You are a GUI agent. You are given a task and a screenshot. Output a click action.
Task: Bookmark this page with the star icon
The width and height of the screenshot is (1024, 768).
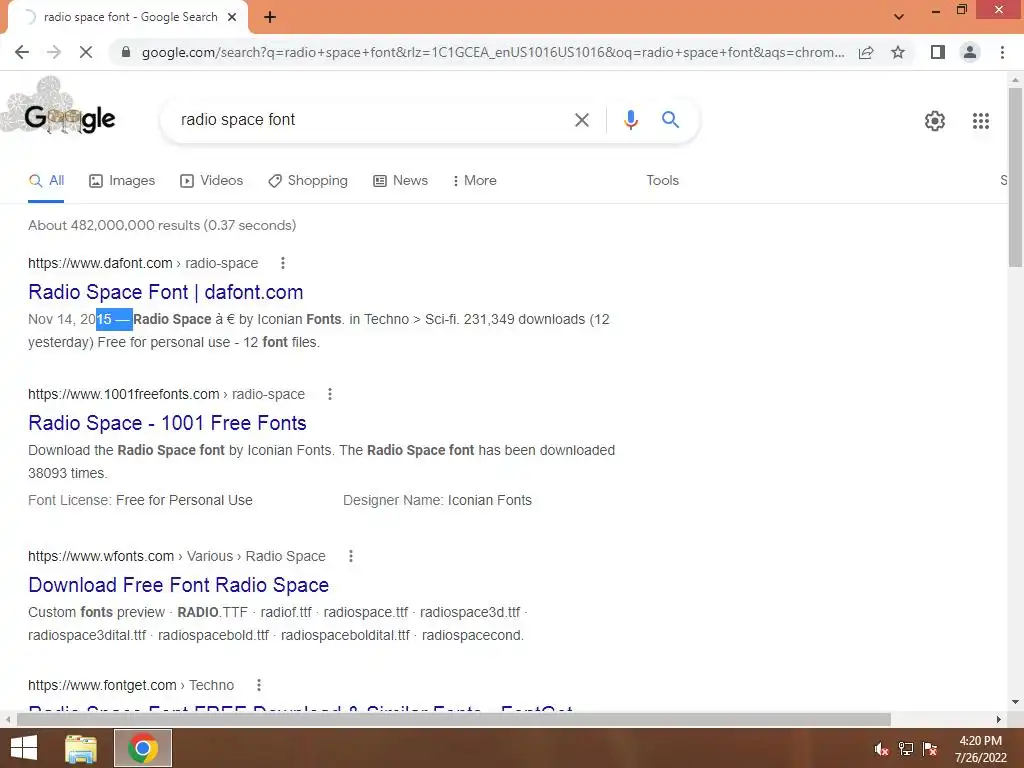[898, 52]
